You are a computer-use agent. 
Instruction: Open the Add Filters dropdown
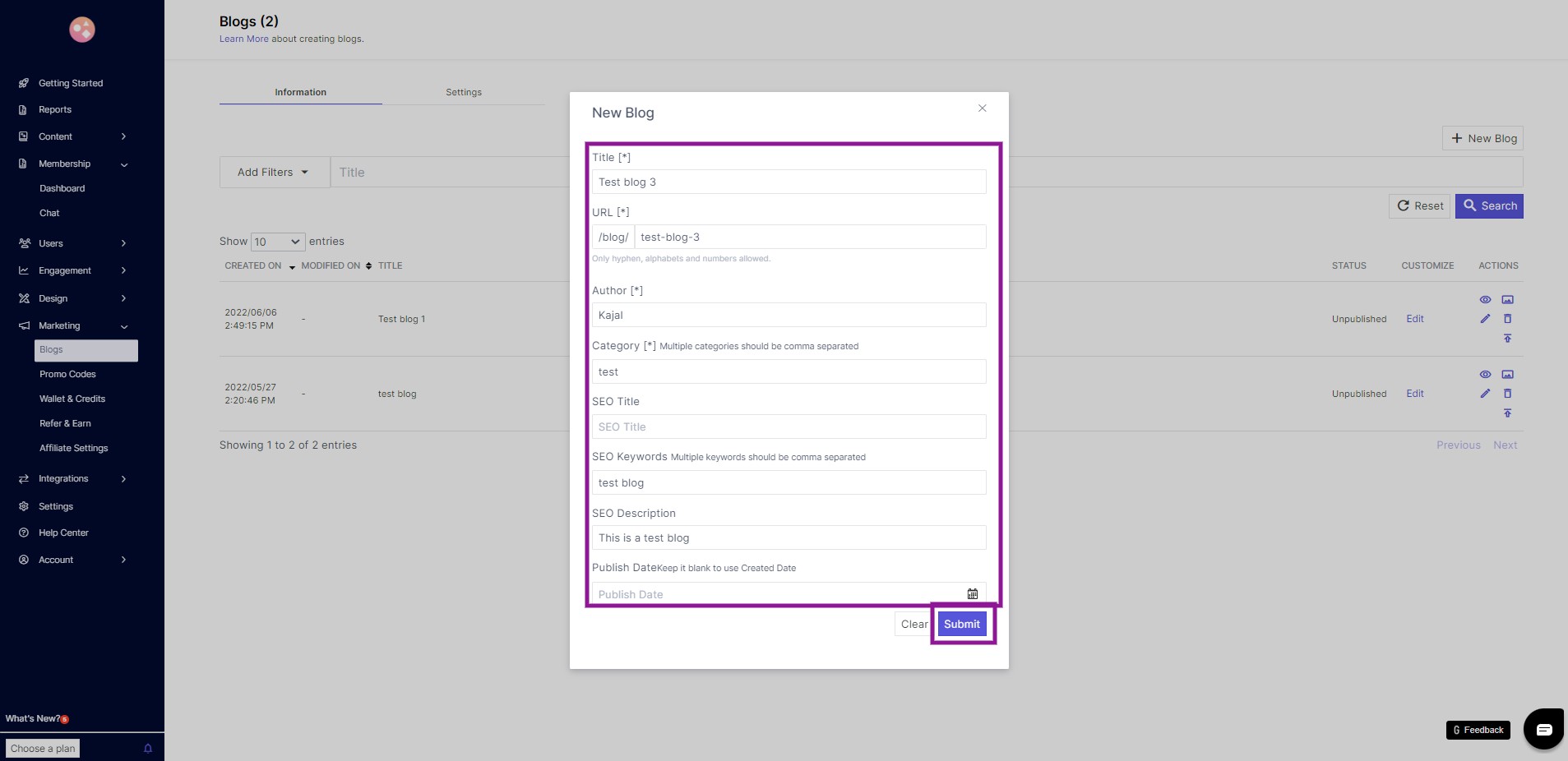click(x=275, y=173)
